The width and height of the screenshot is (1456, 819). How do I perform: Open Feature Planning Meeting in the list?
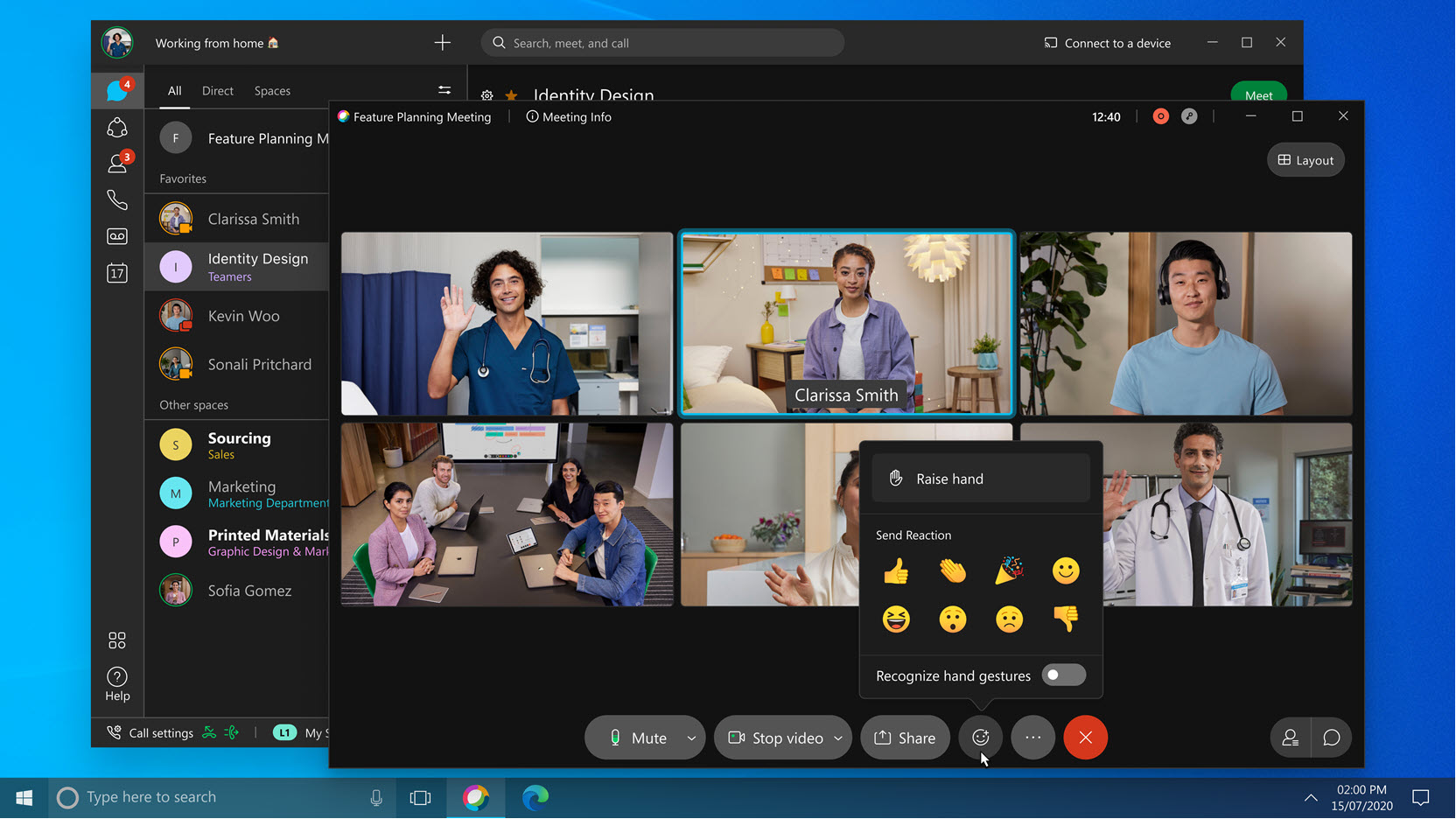[237, 138]
